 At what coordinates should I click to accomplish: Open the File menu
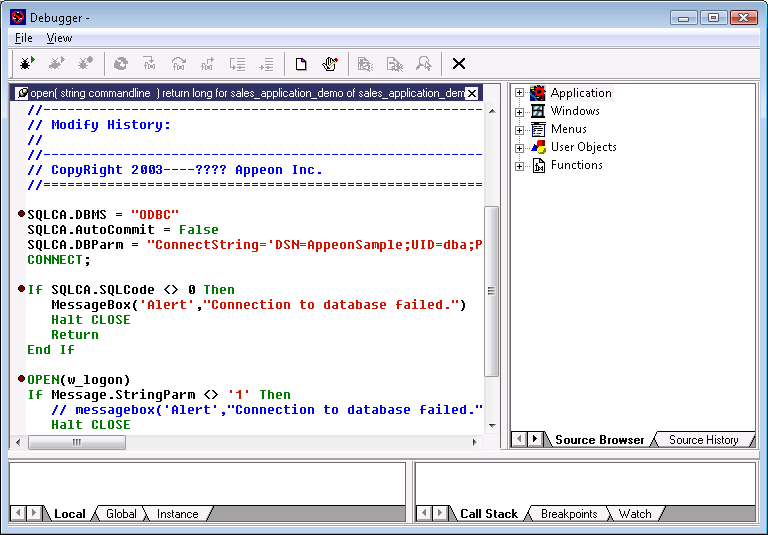pos(24,38)
